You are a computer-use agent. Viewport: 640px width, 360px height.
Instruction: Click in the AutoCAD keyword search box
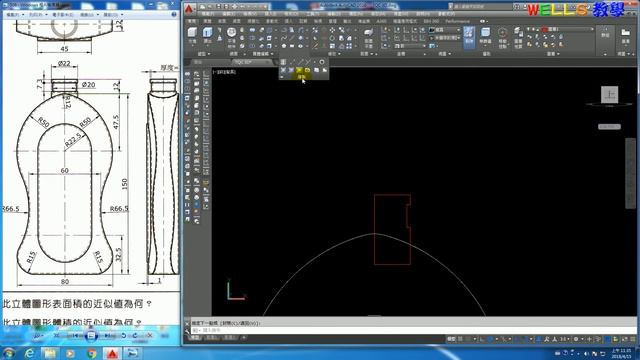(482, 7)
